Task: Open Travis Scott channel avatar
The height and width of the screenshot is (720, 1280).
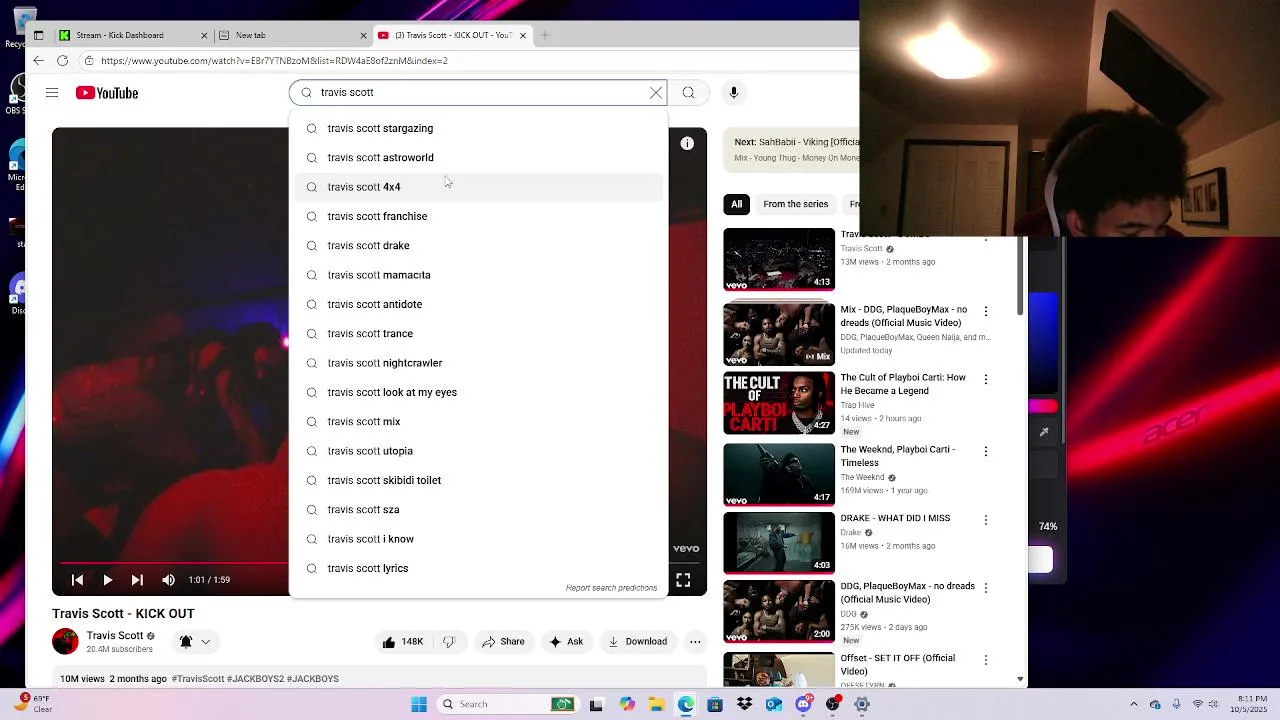Action: click(65, 641)
